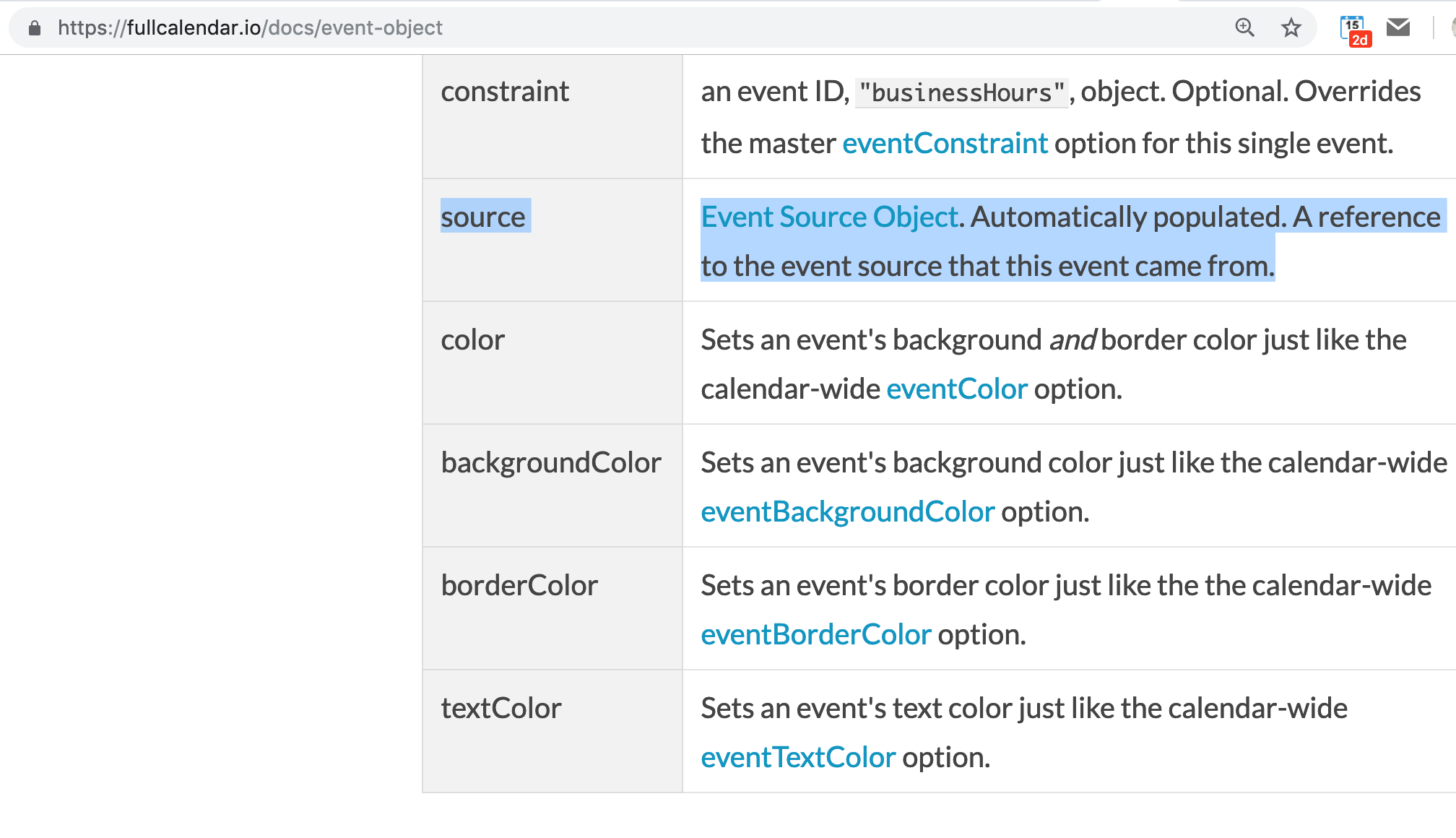The height and width of the screenshot is (838, 1456).
Task: Open the eventBackgroundColor link
Action: pyautogui.click(x=847, y=512)
